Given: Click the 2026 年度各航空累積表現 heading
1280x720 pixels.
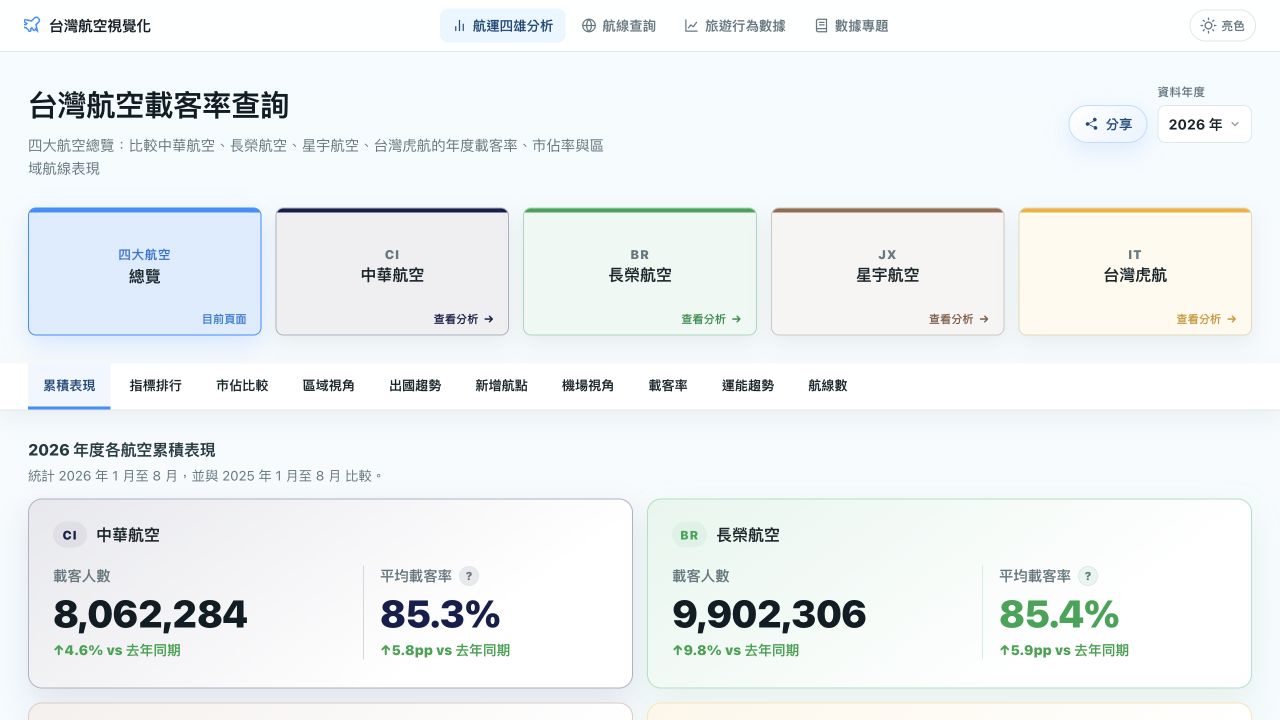Looking at the screenshot, I should (122, 450).
